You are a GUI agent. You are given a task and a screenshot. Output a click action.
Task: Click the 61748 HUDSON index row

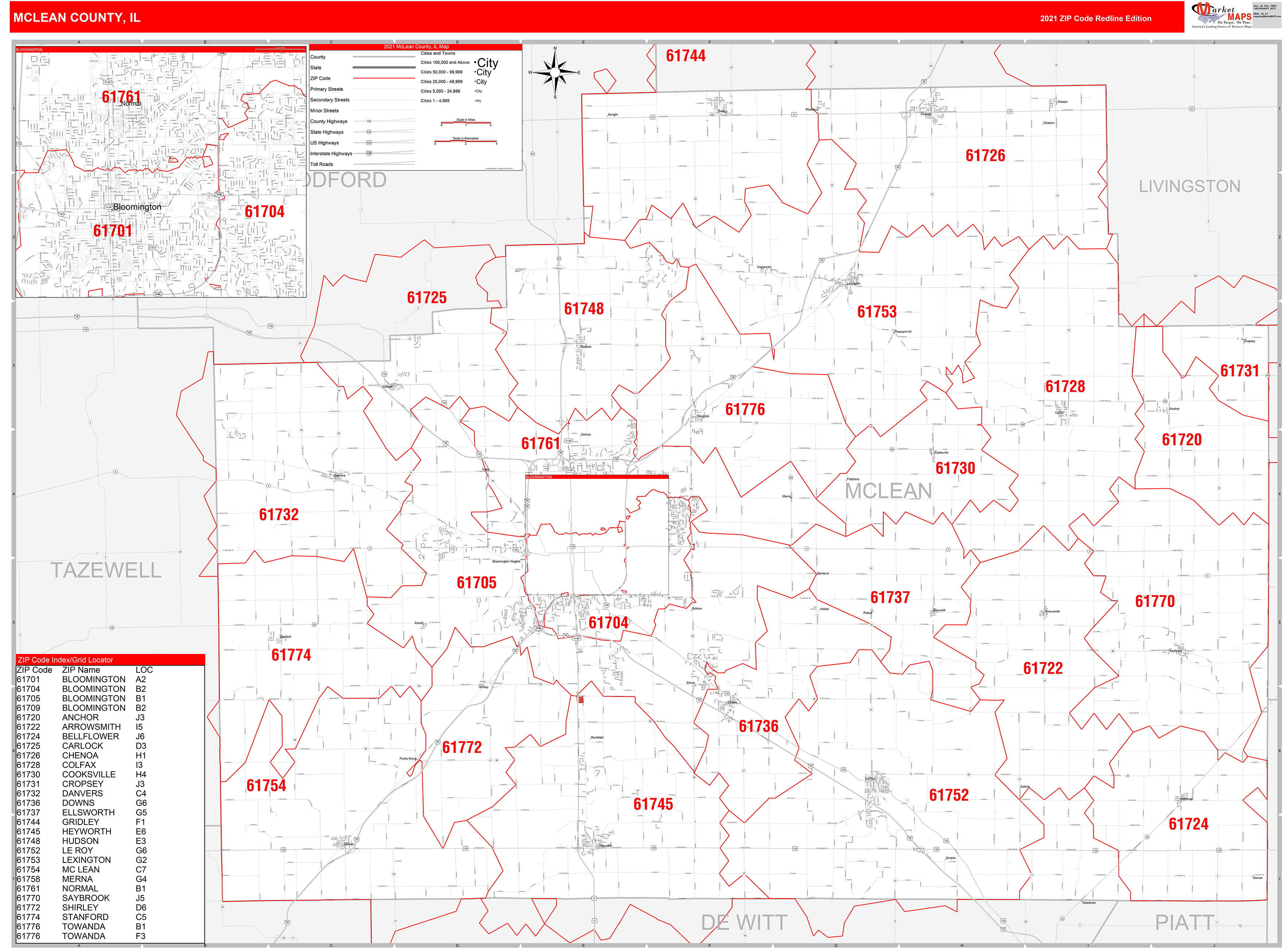pos(81,841)
